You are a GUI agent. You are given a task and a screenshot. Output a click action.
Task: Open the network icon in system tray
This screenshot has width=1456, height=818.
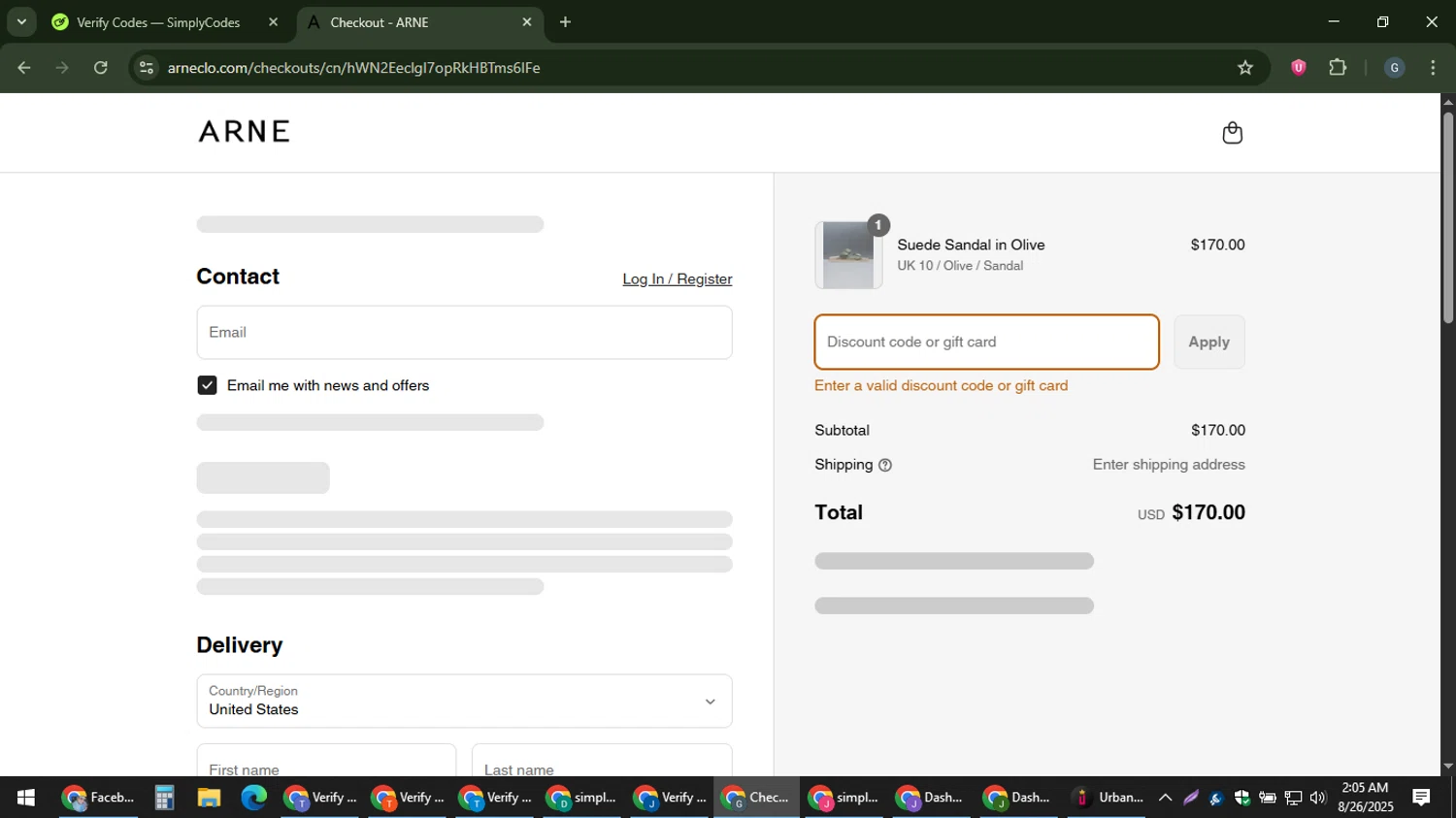1292,798
